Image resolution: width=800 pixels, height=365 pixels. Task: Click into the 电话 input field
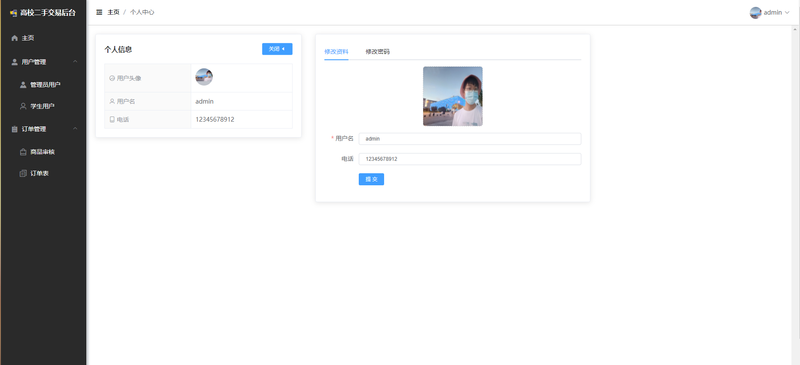[x=470, y=159]
